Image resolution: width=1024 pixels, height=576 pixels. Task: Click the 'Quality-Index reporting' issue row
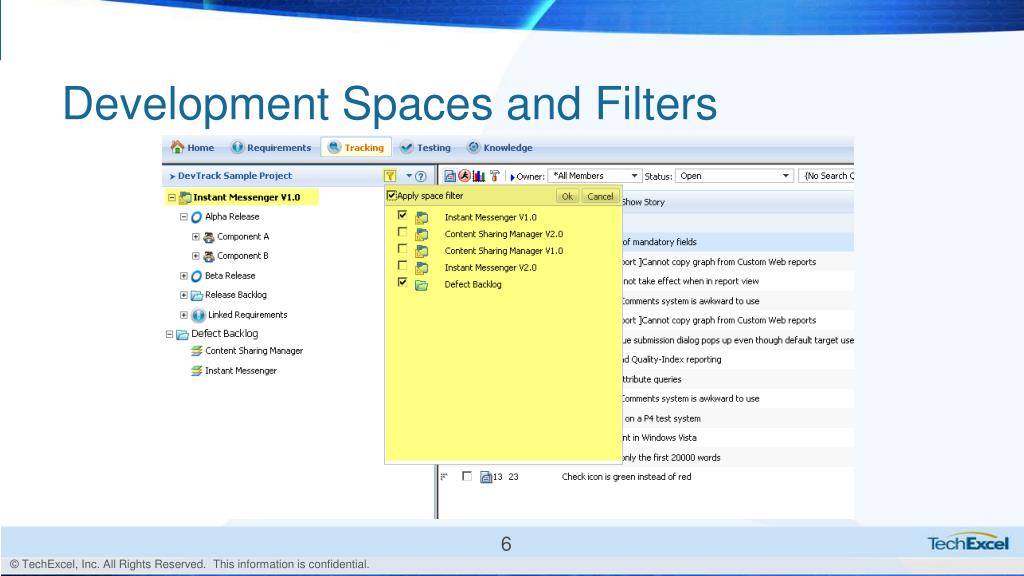(738, 360)
